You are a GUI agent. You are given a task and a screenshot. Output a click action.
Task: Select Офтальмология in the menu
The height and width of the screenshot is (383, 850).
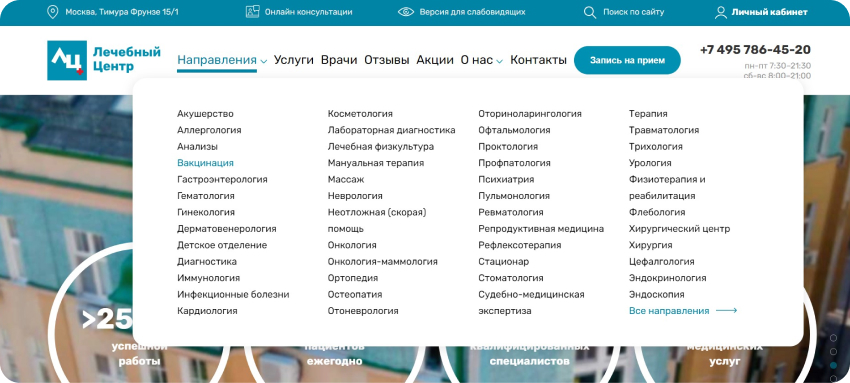tap(514, 130)
